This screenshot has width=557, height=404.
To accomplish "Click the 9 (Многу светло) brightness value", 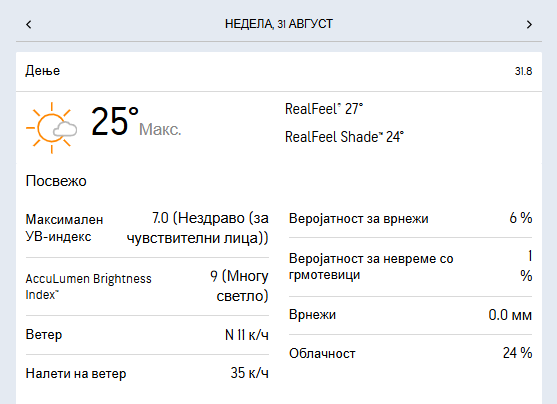I will point(239,286).
